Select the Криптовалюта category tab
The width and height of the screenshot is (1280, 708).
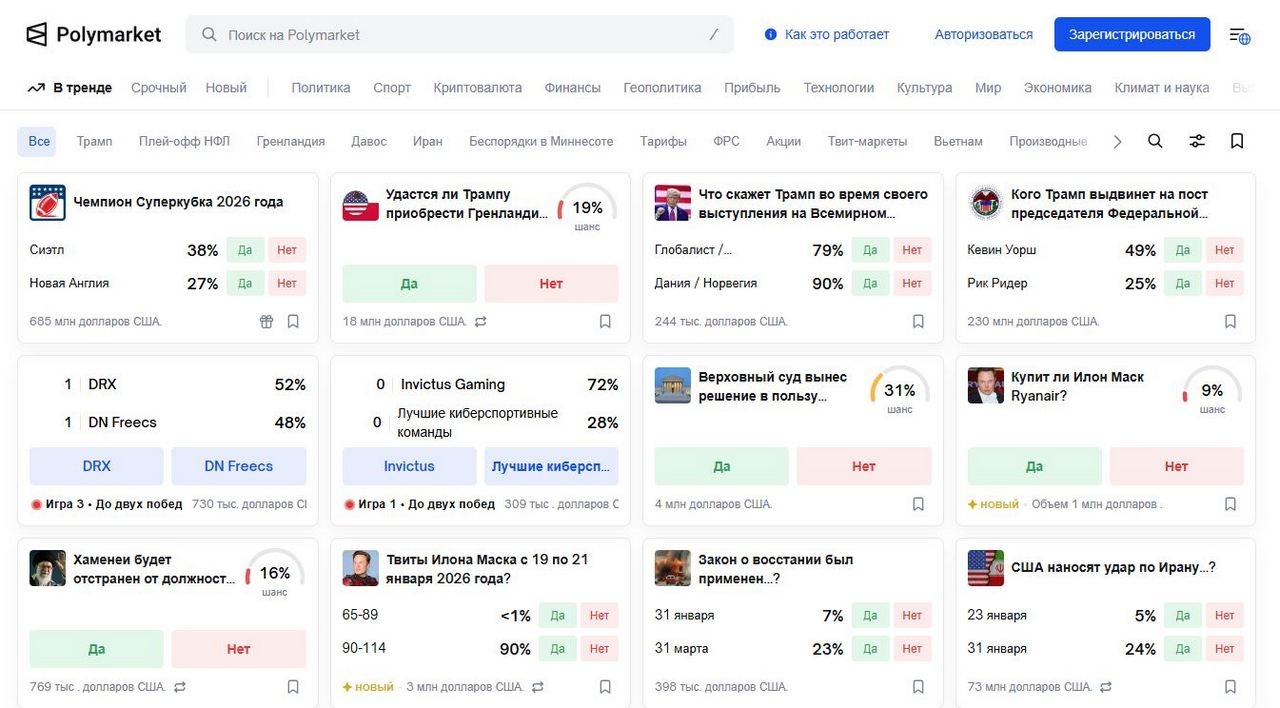pyautogui.click(x=477, y=88)
